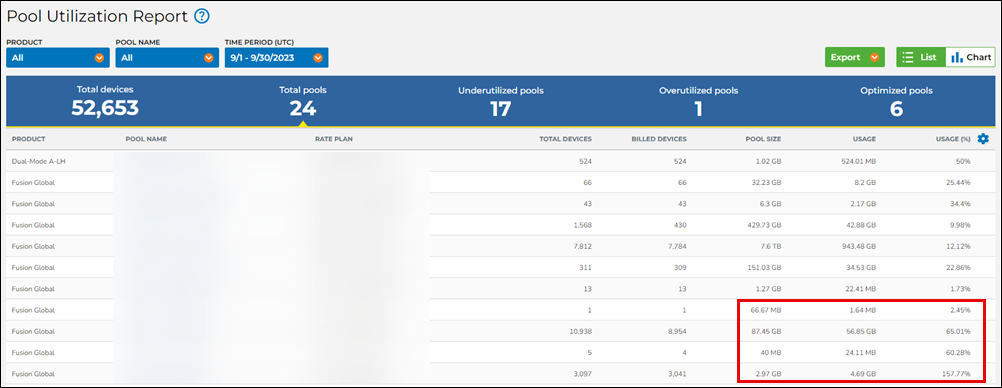Open the Product filter dropdown

point(58,58)
